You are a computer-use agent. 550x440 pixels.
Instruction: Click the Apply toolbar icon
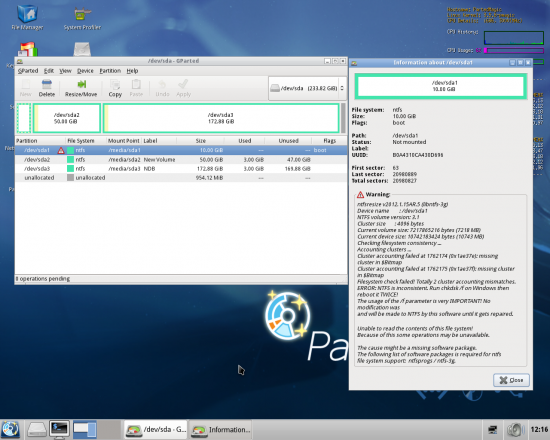183,88
